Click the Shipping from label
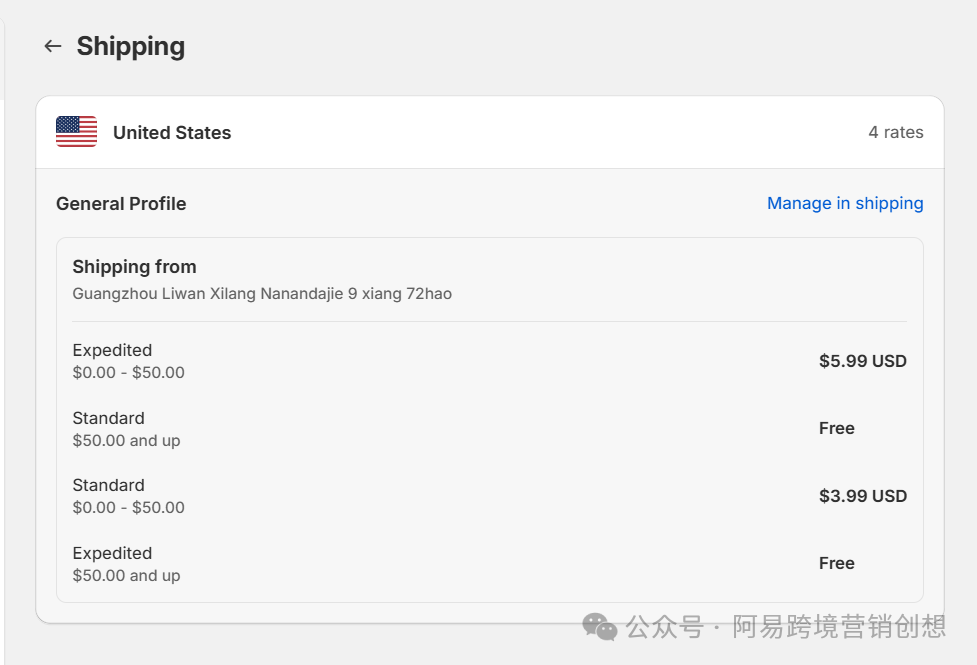Image resolution: width=977 pixels, height=665 pixels. (x=134, y=267)
